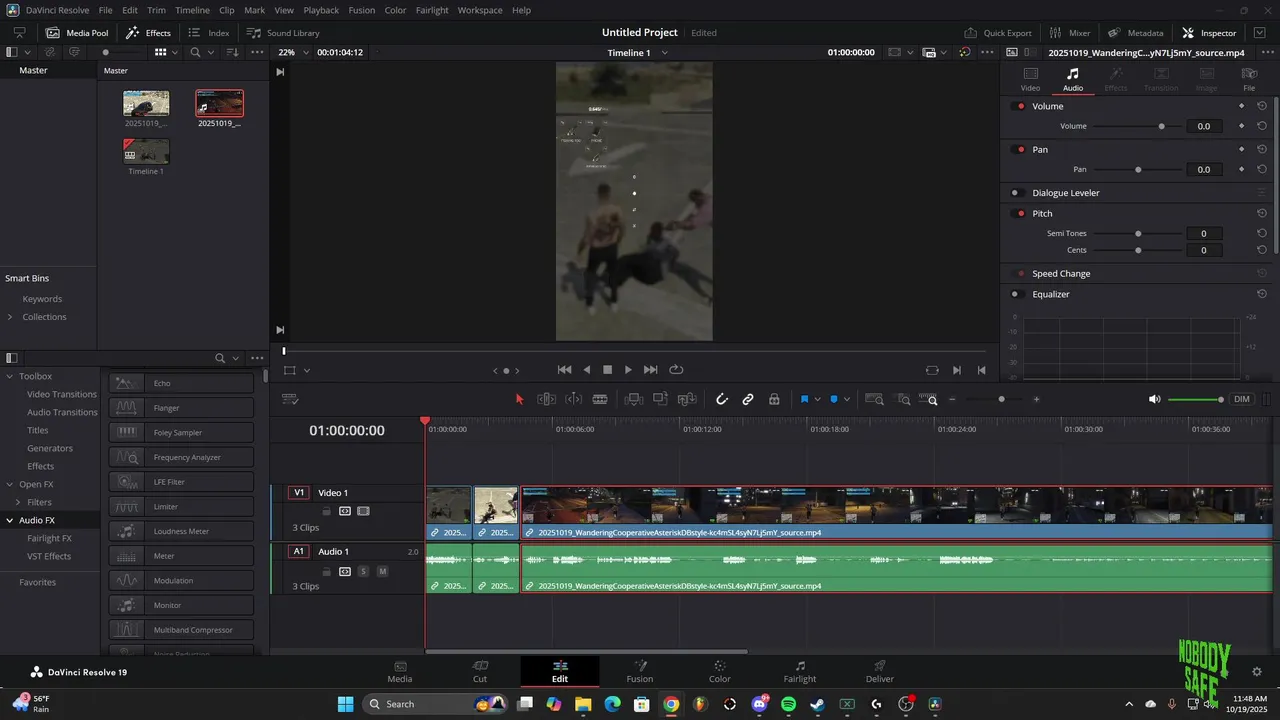Image resolution: width=1280 pixels, height=720 pixels.
Task: Mute the Audio 1 track
Action: click(382, 572)
